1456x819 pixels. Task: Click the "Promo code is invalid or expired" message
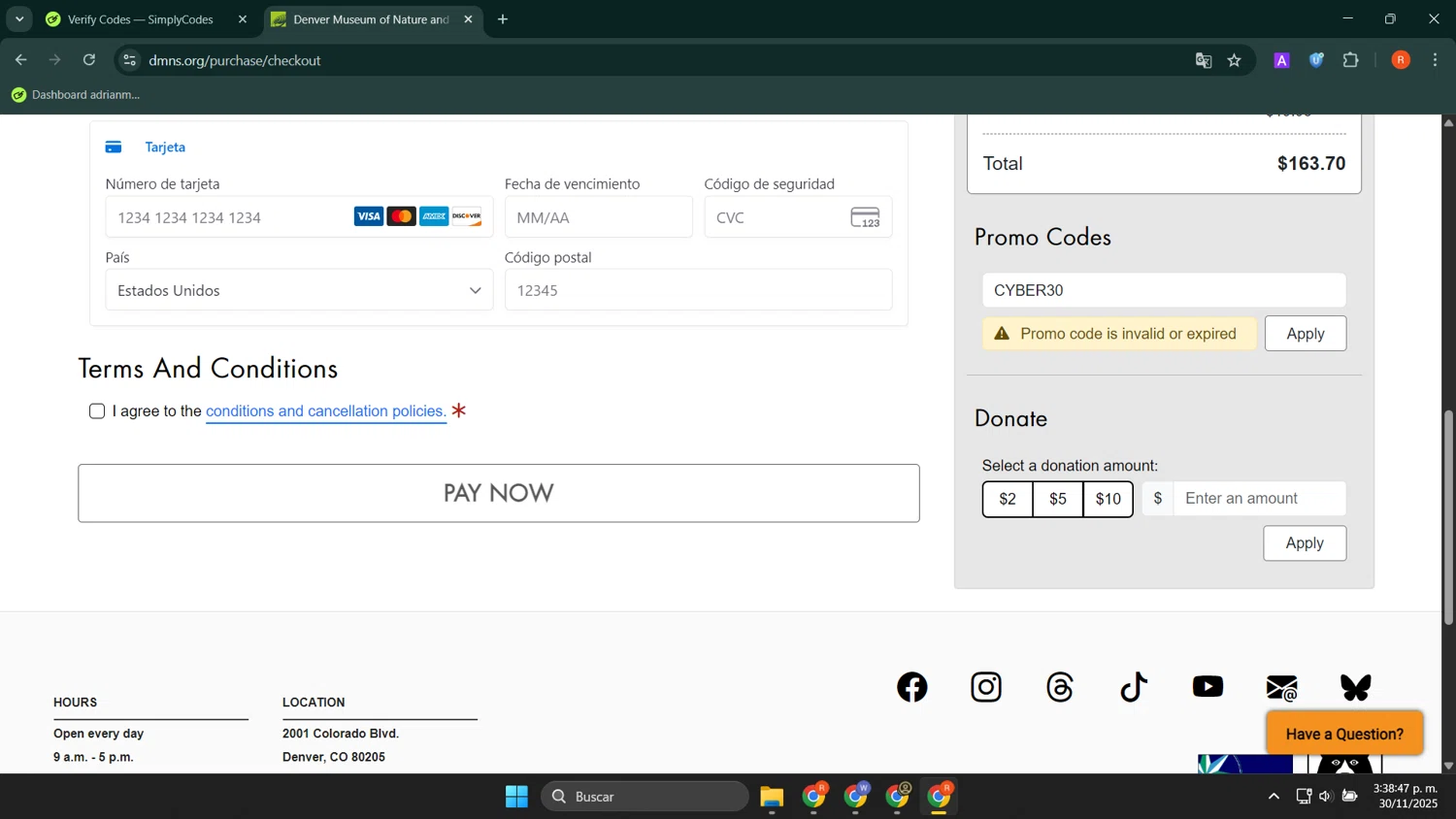pos(1119,334)
